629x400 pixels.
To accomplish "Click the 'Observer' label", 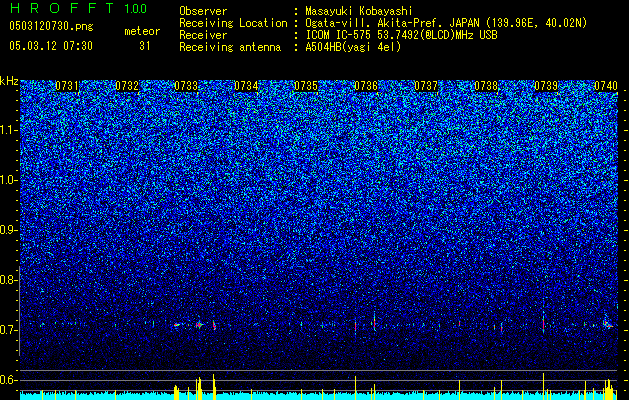I will [203, 11].
